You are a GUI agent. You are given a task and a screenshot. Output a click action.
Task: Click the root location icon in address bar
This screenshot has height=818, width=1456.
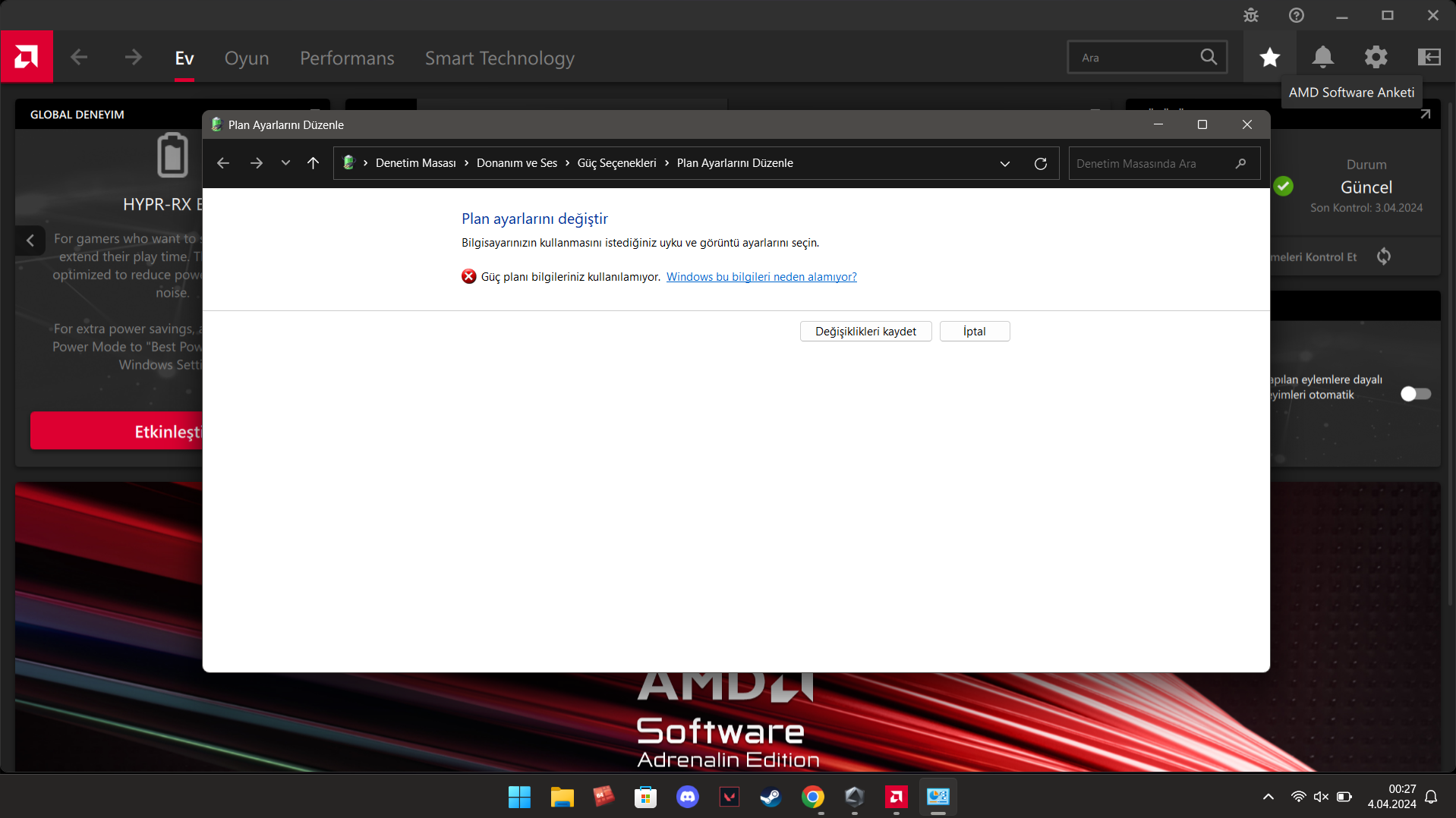349,163
